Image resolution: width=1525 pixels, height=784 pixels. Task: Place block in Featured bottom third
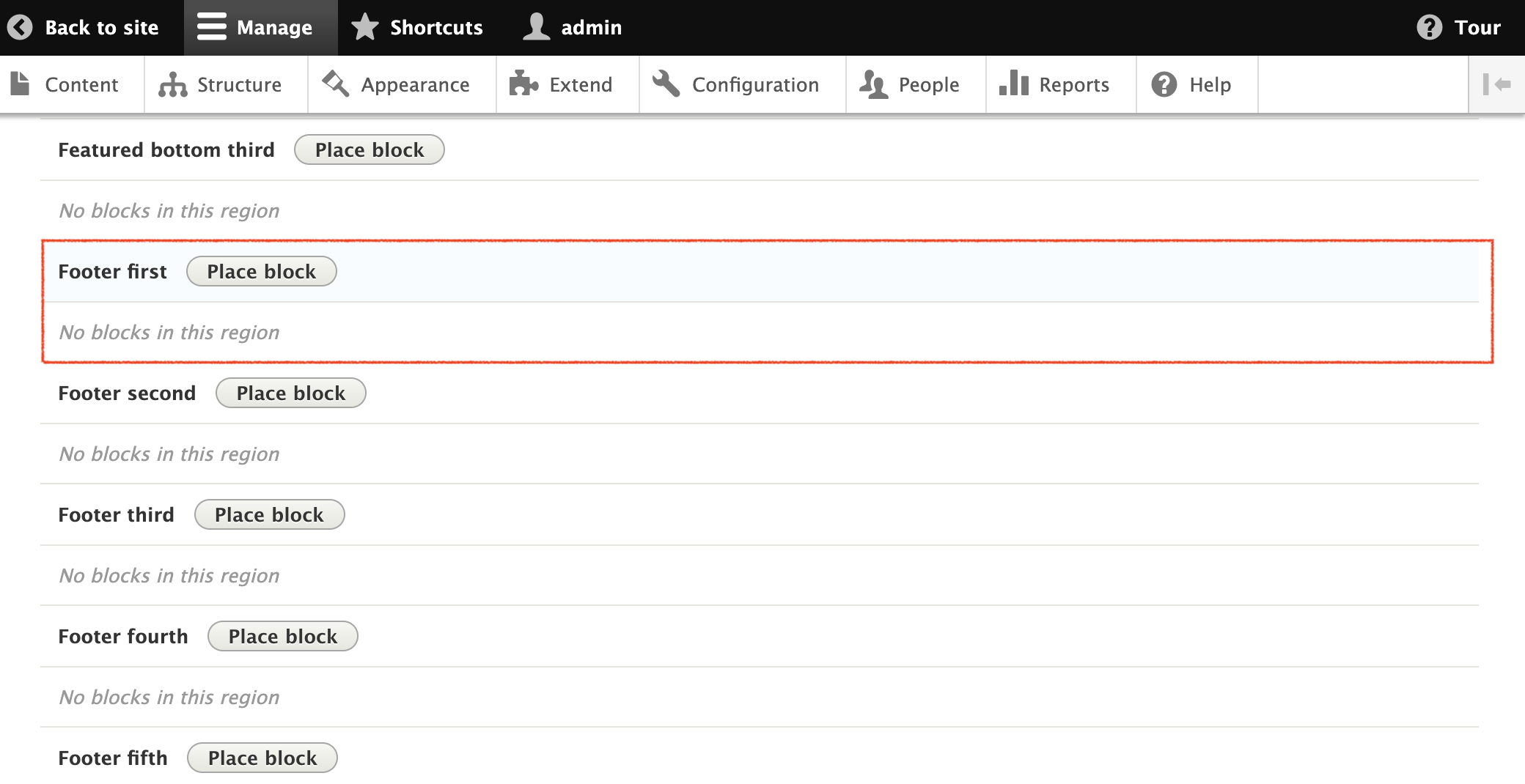369,150
